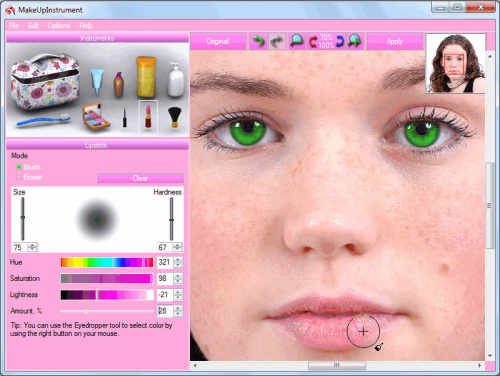Image resolution: width=500 pixels, height=376 pixels.
Task: Click the Amount value field 28
Action: (165, 311)
